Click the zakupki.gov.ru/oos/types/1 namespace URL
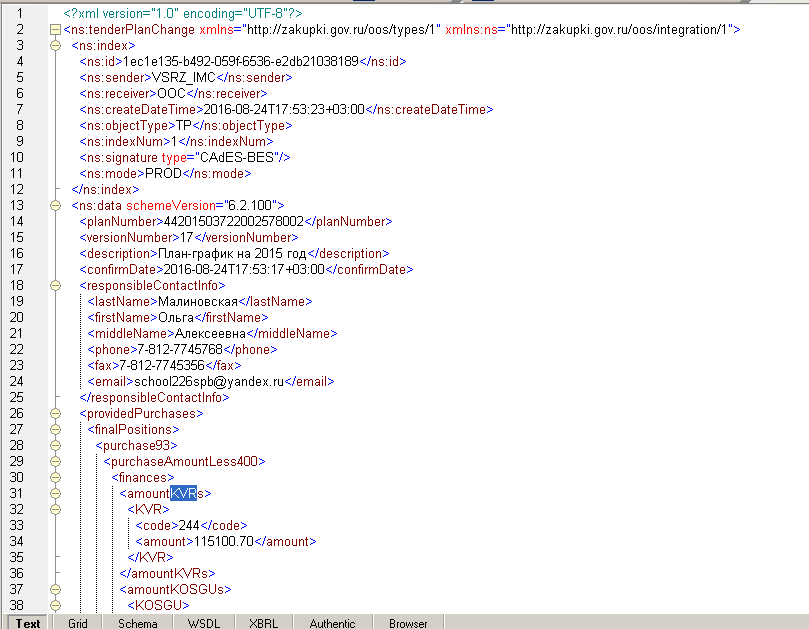This screenshot has height=629, width=809. 341,29
